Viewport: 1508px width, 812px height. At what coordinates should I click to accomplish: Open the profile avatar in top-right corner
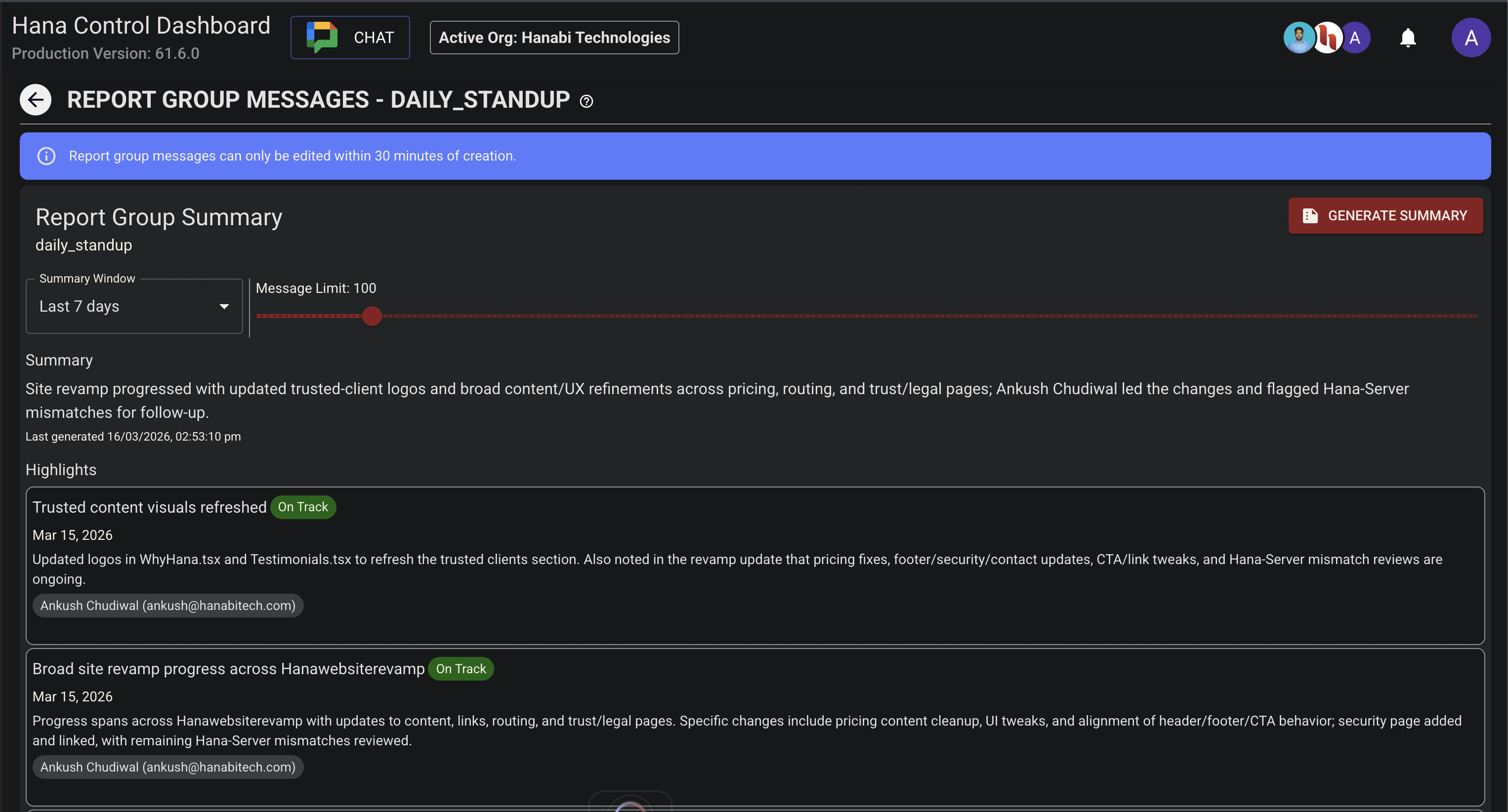[x=1471, y=37]
